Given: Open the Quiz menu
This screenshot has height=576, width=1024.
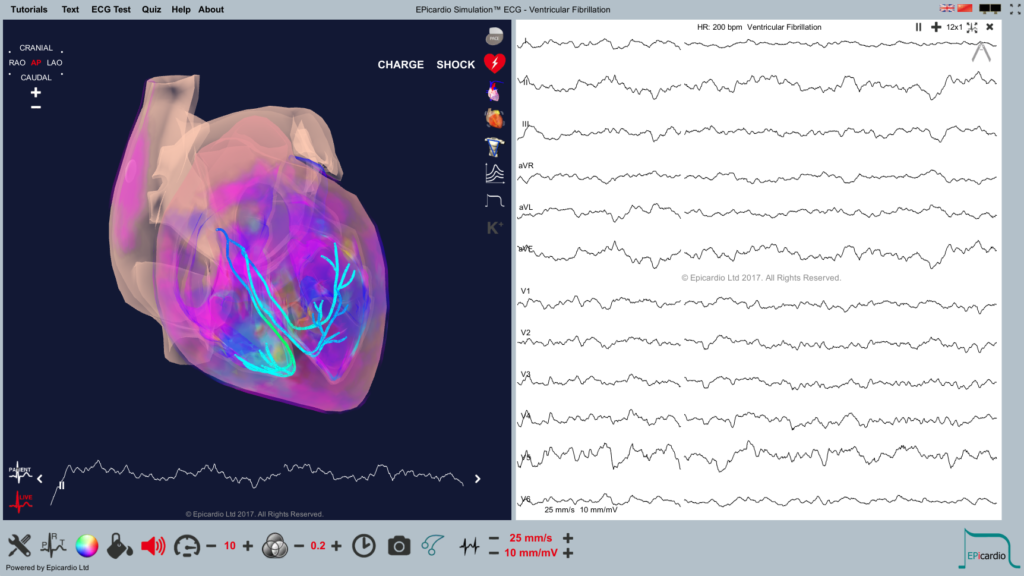Looking at the screenshot, I should pyautogui.click(x=151, y=9).
